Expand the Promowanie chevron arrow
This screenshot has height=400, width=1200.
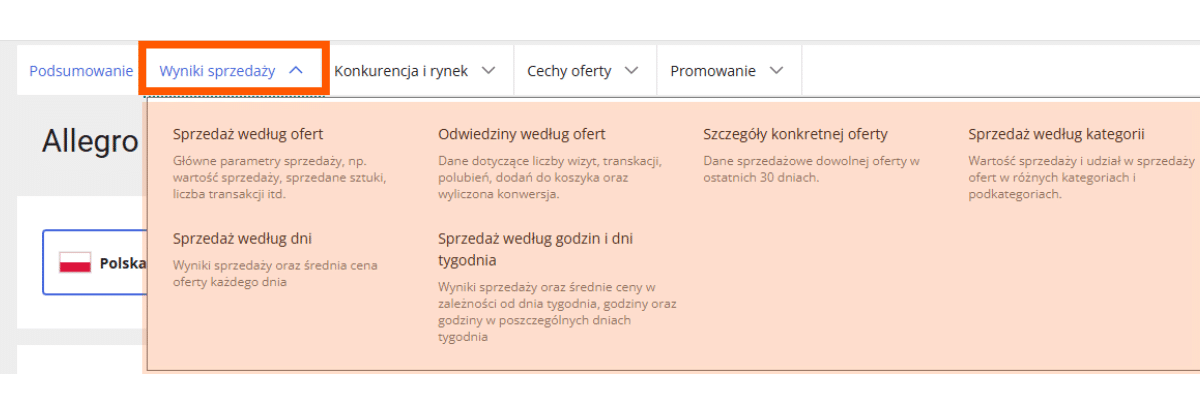tap(777, 71)
